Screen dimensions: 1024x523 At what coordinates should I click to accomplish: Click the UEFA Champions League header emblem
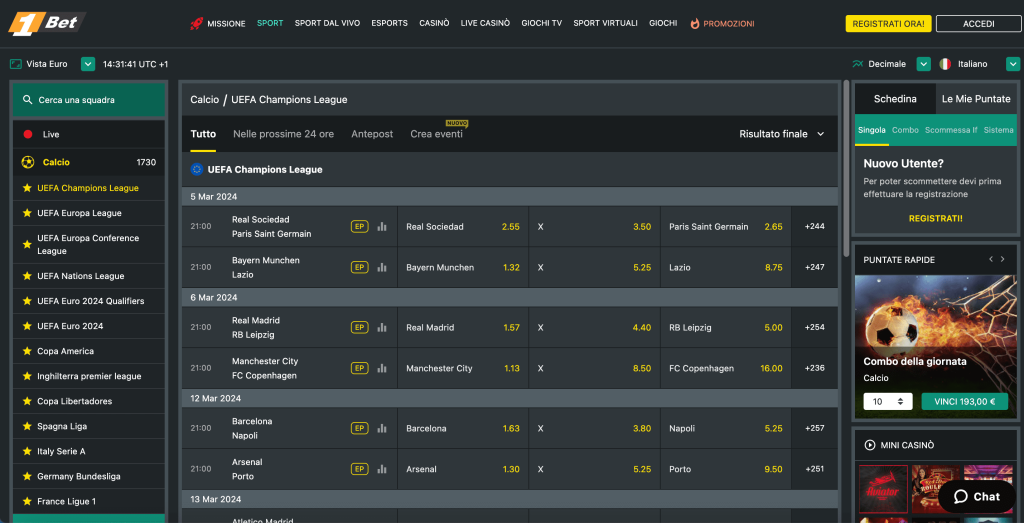pyautogui.click(x=197, y=169)
